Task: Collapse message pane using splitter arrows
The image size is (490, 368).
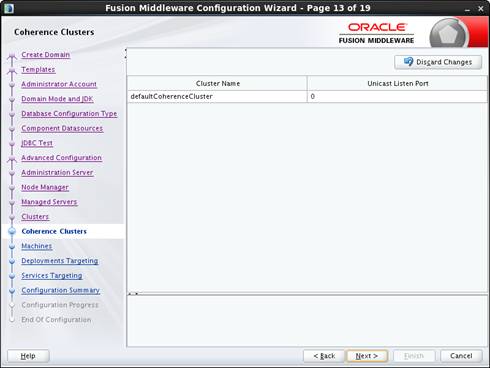Action: click(133, 294)
